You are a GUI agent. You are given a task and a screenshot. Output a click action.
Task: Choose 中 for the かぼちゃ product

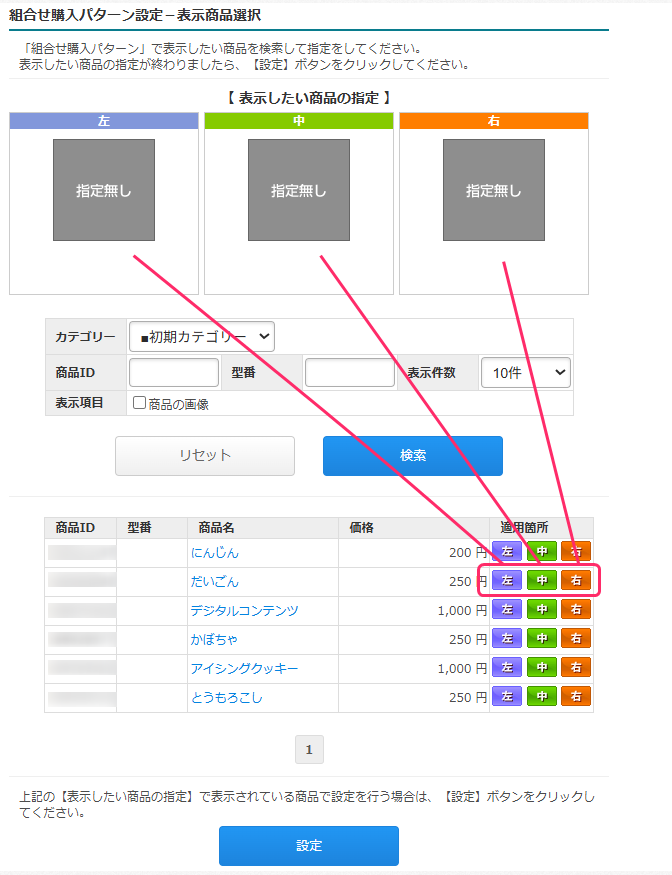pyautogui.click(x=542, y=638)
